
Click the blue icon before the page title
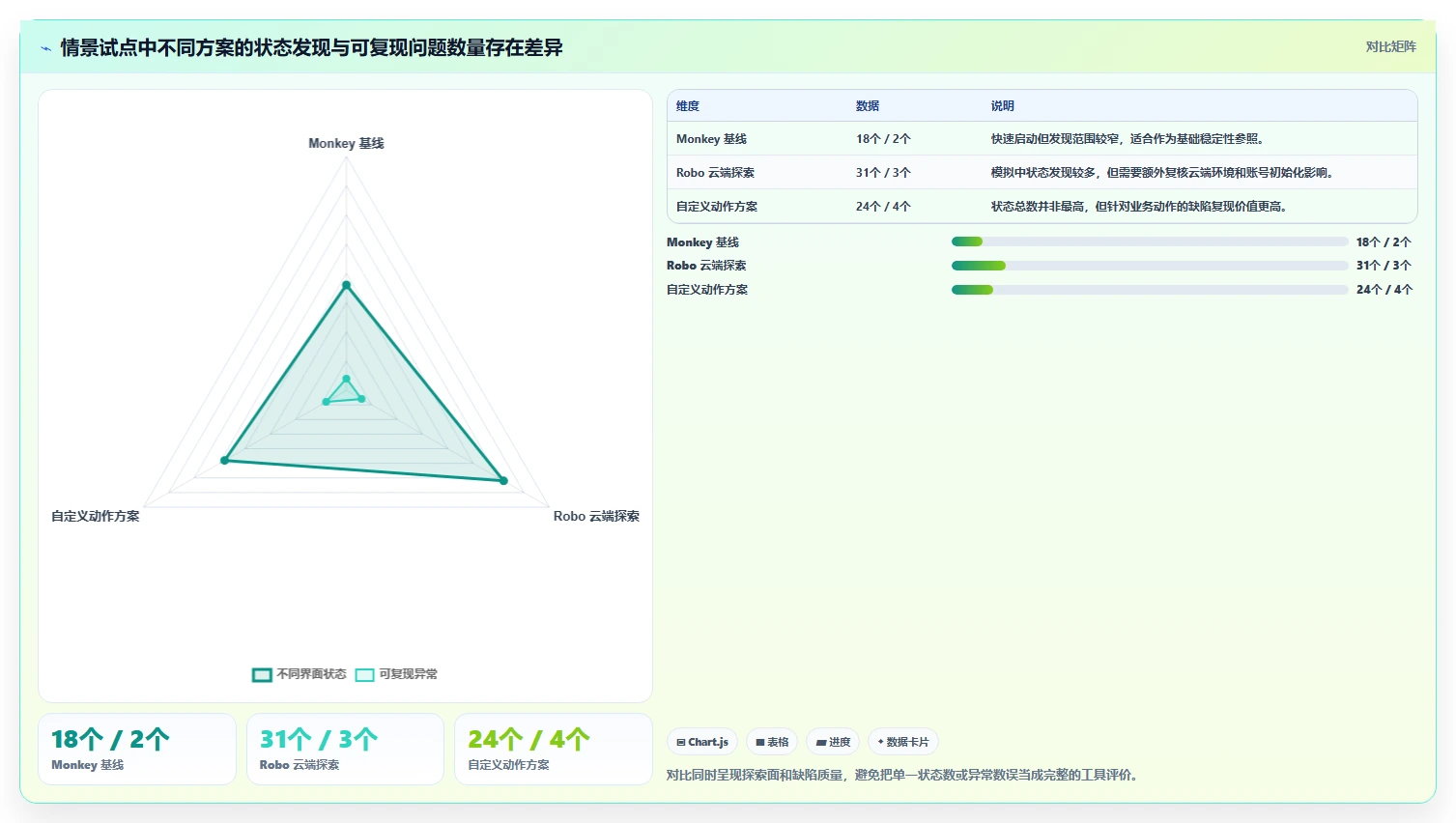tap(45, 48)
